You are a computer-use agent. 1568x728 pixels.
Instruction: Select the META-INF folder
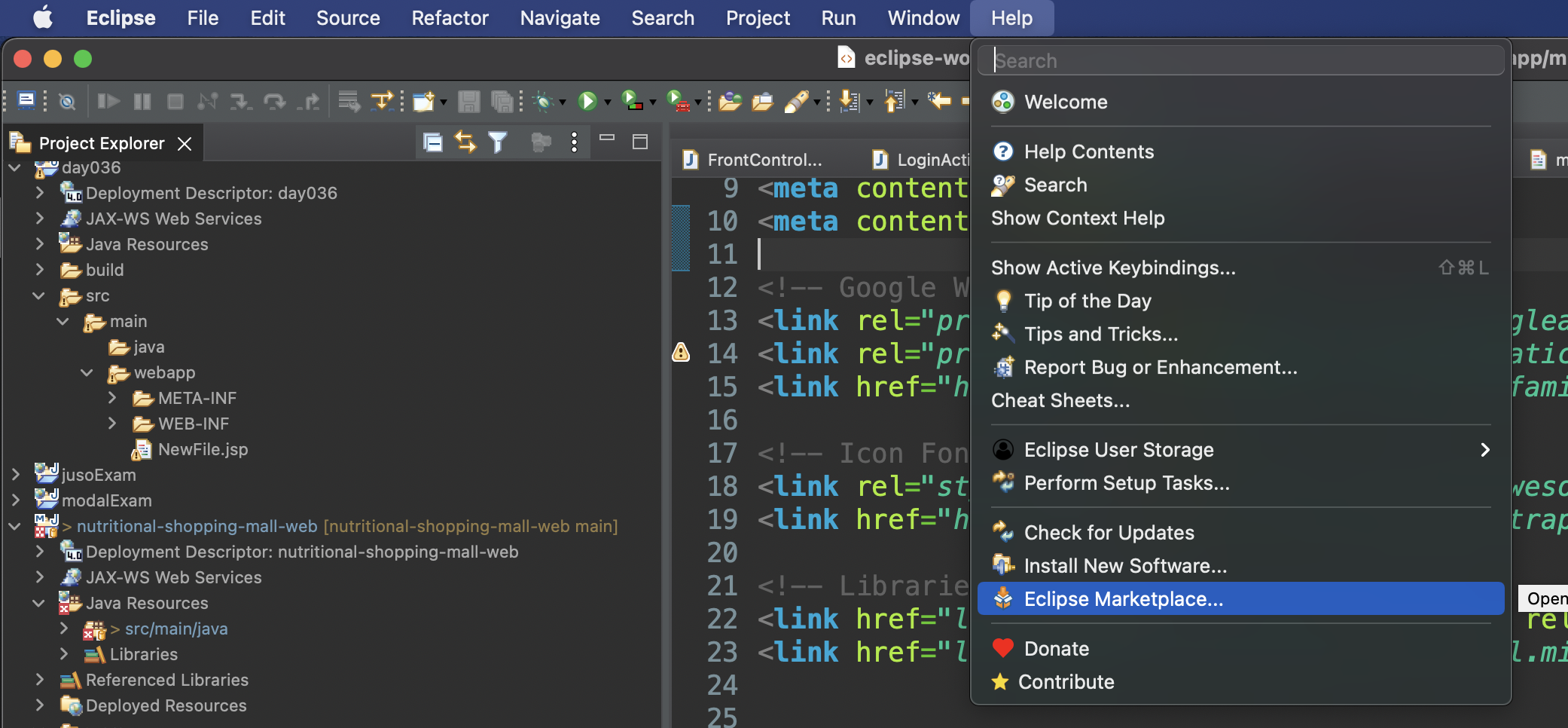point(197,398)
